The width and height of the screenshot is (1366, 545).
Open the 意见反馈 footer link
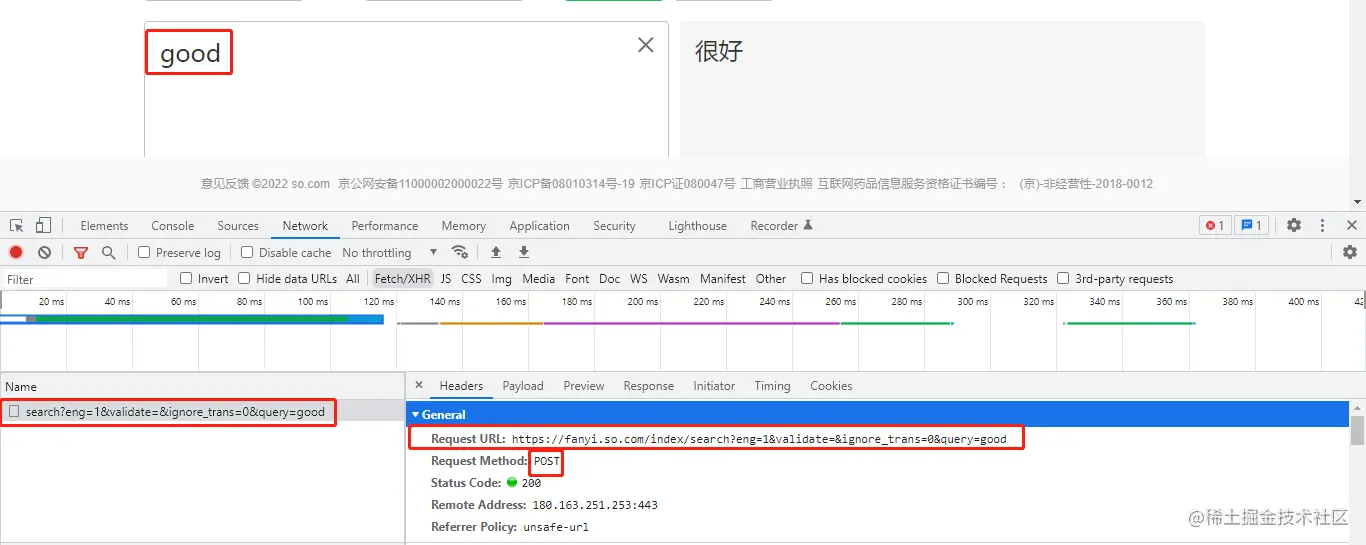click(x=225, y=184)
